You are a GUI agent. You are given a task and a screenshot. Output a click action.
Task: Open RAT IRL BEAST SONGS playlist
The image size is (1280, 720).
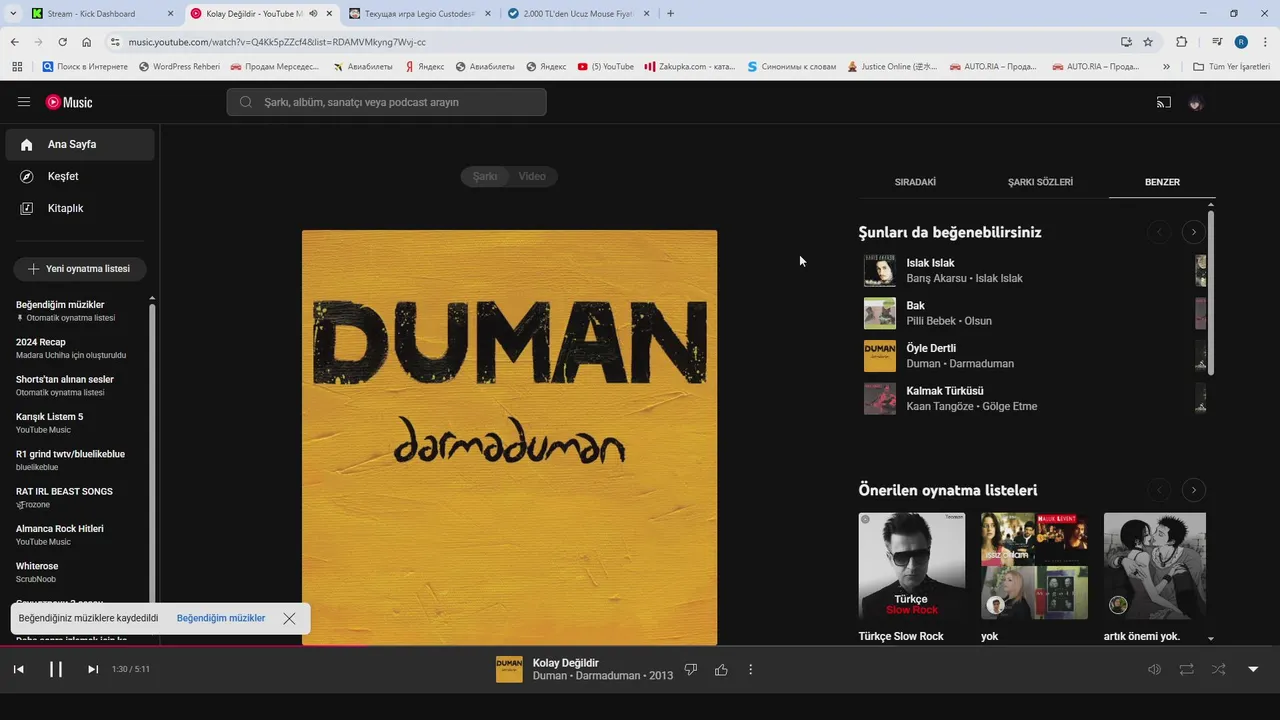point(75,497)
